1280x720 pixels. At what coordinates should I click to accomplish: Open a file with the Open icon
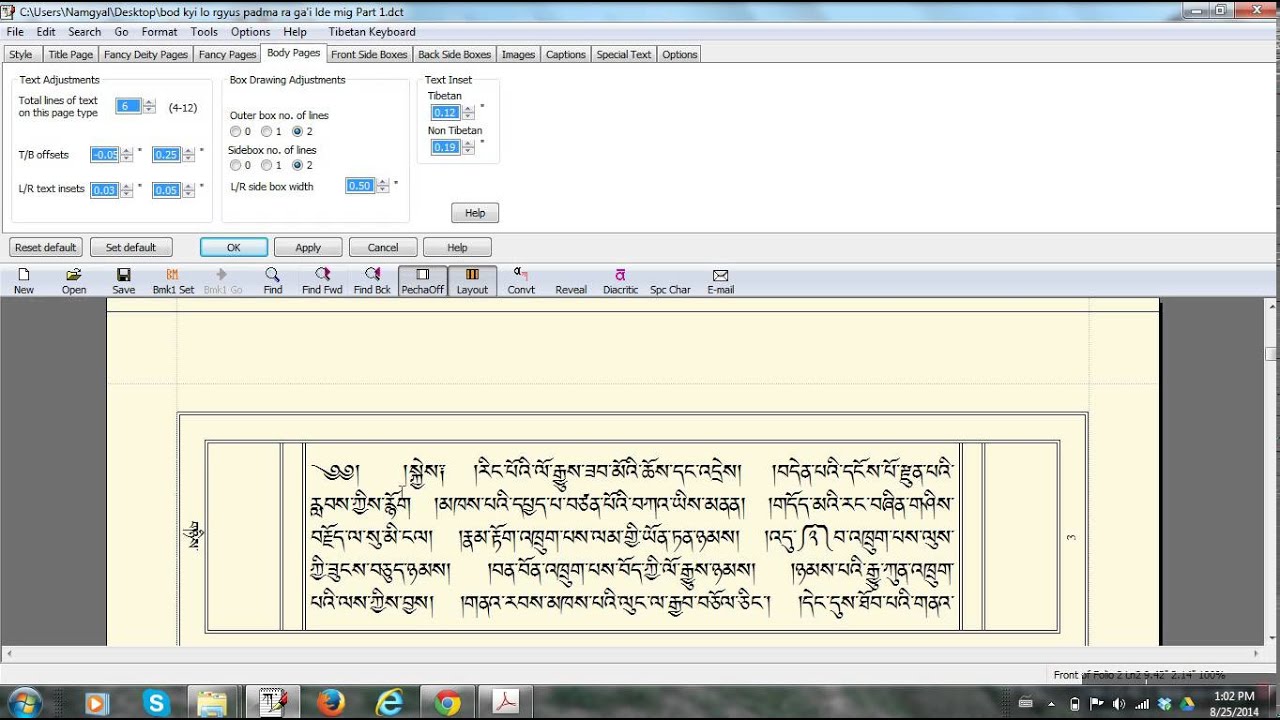tap(74, 281)
